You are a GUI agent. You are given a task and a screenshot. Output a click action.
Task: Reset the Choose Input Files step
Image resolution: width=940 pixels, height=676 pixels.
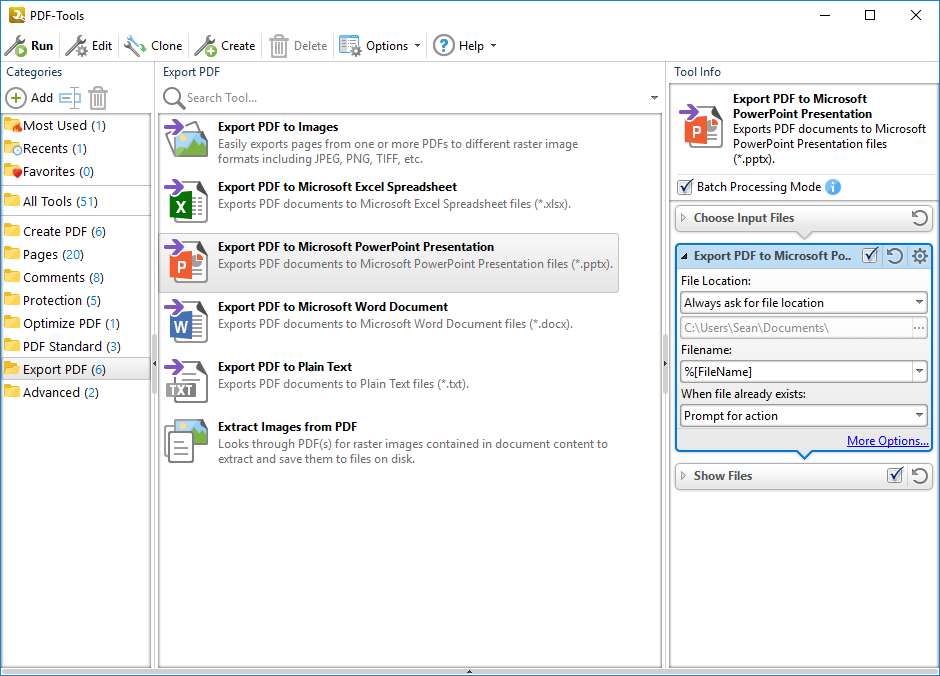[x=920, y=218]
